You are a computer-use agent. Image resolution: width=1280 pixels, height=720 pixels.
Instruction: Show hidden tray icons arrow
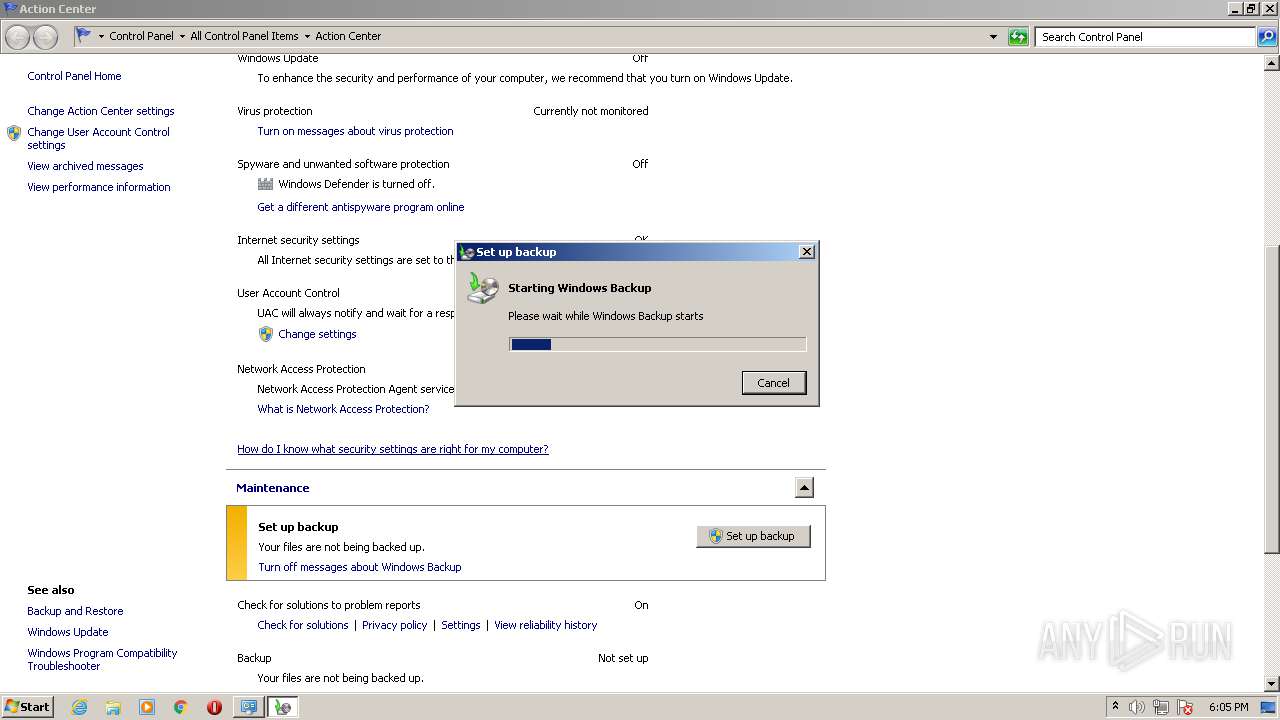click(x=1116, y=707)
